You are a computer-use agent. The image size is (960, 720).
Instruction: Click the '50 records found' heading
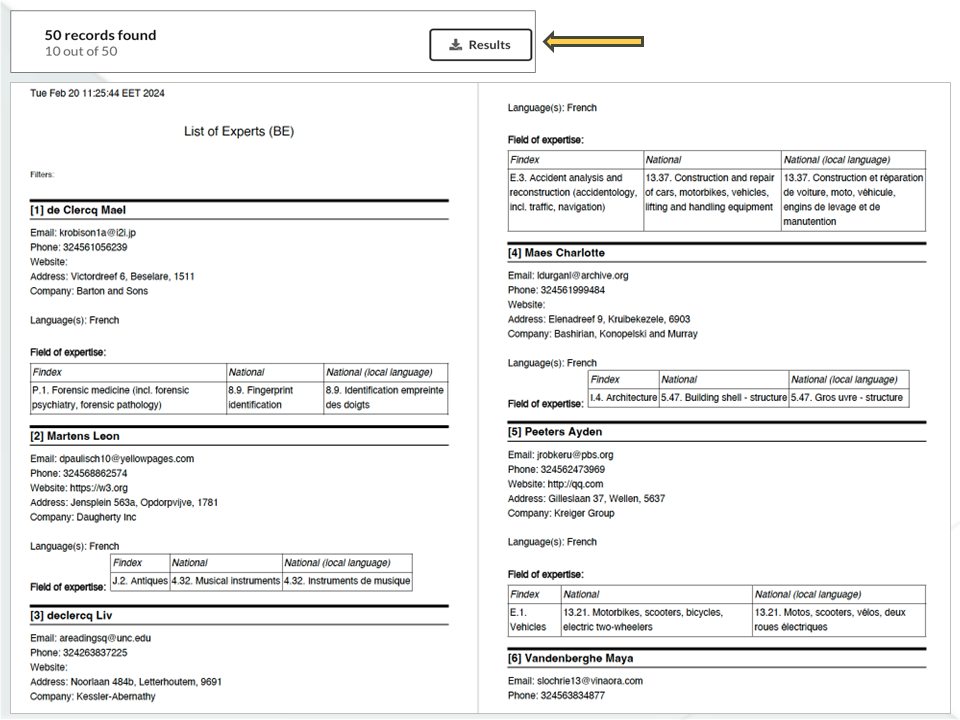tap(100, 35)
